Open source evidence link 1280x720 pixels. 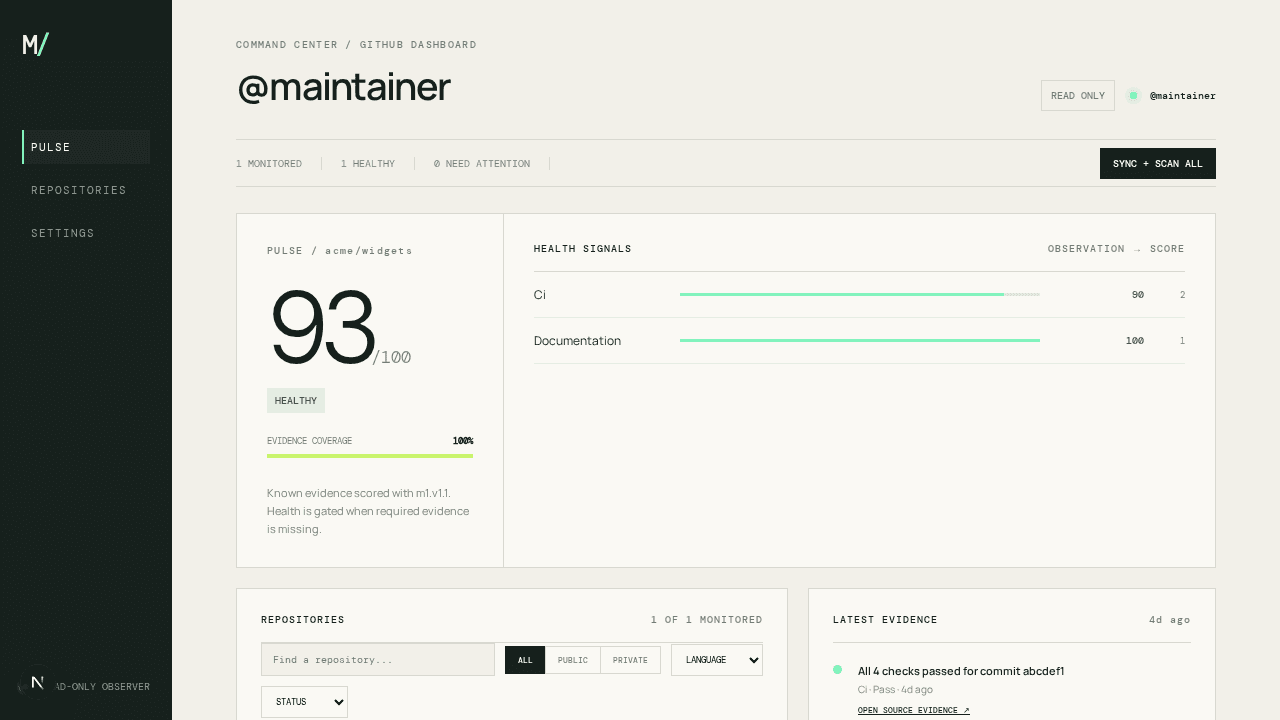click(913, 711)
